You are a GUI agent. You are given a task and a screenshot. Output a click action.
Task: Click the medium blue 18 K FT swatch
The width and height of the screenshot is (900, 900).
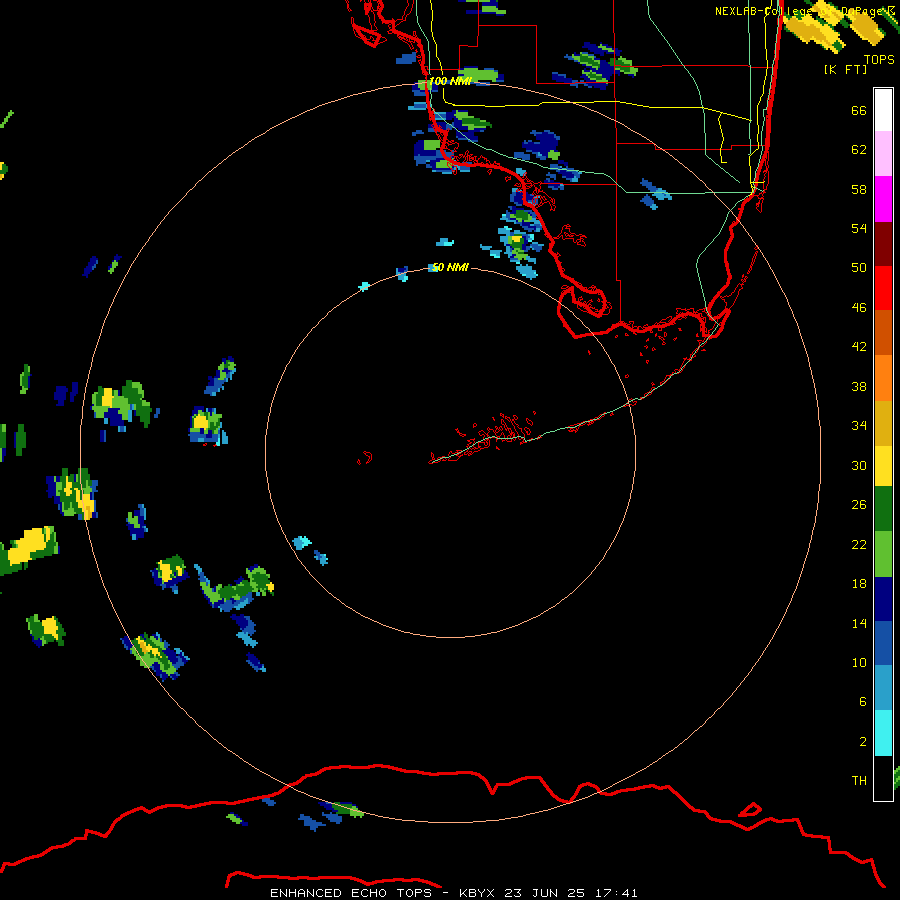pyautogui.click(x=883, y=643)
